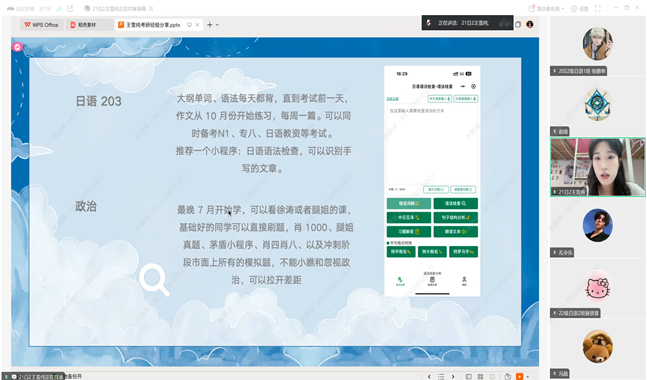Click the copy window icon next to speaker banner
This screenshot has height=380, width=647.
[518, 24]
